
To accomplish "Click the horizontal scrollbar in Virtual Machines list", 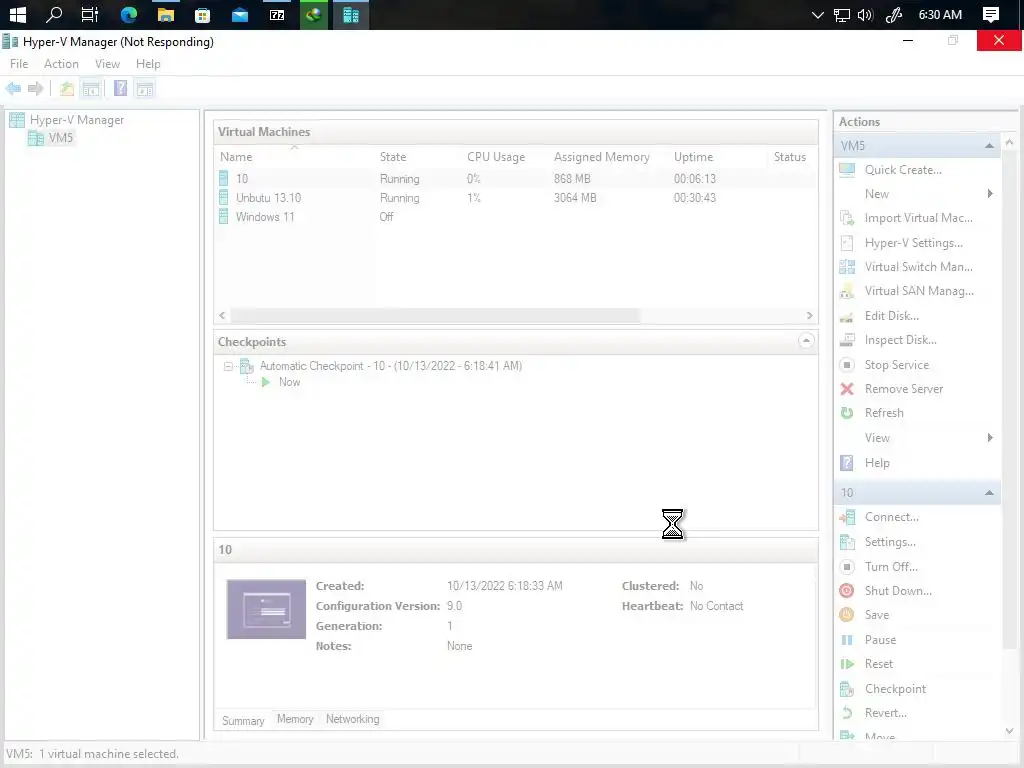I will pos(435,315).
